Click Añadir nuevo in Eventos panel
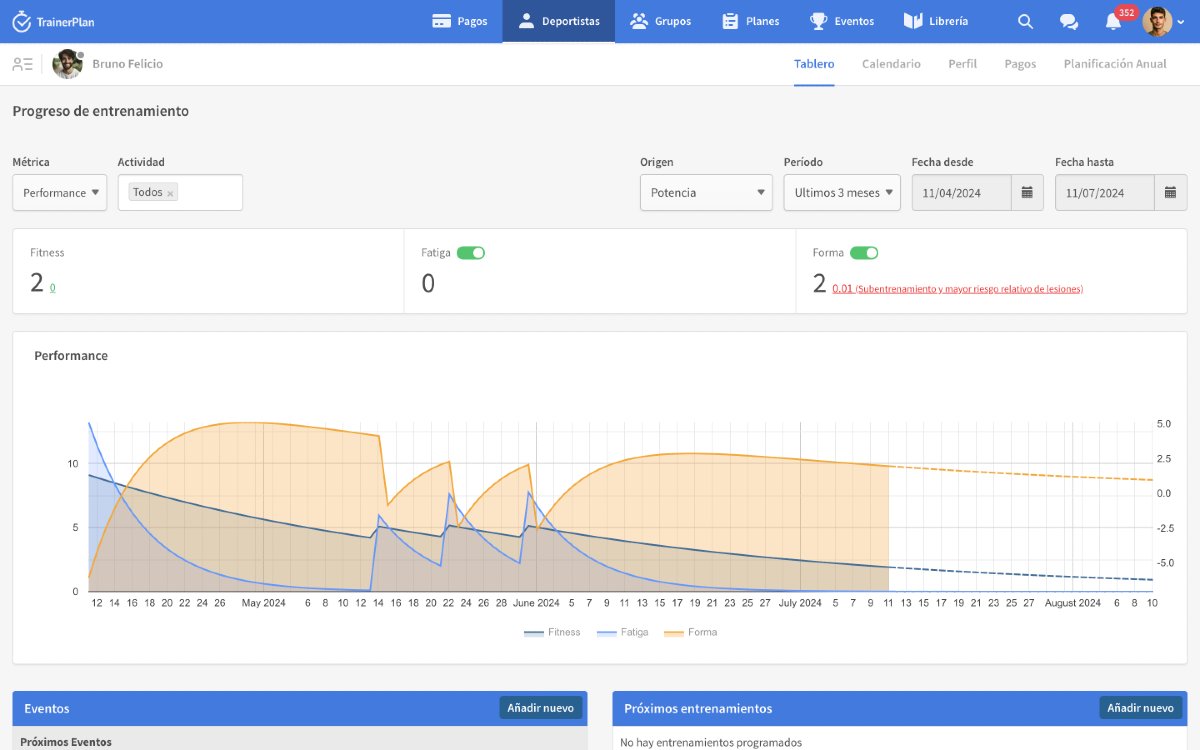The height and width of the screenshot is (750, 1200). tap(540, 708)
